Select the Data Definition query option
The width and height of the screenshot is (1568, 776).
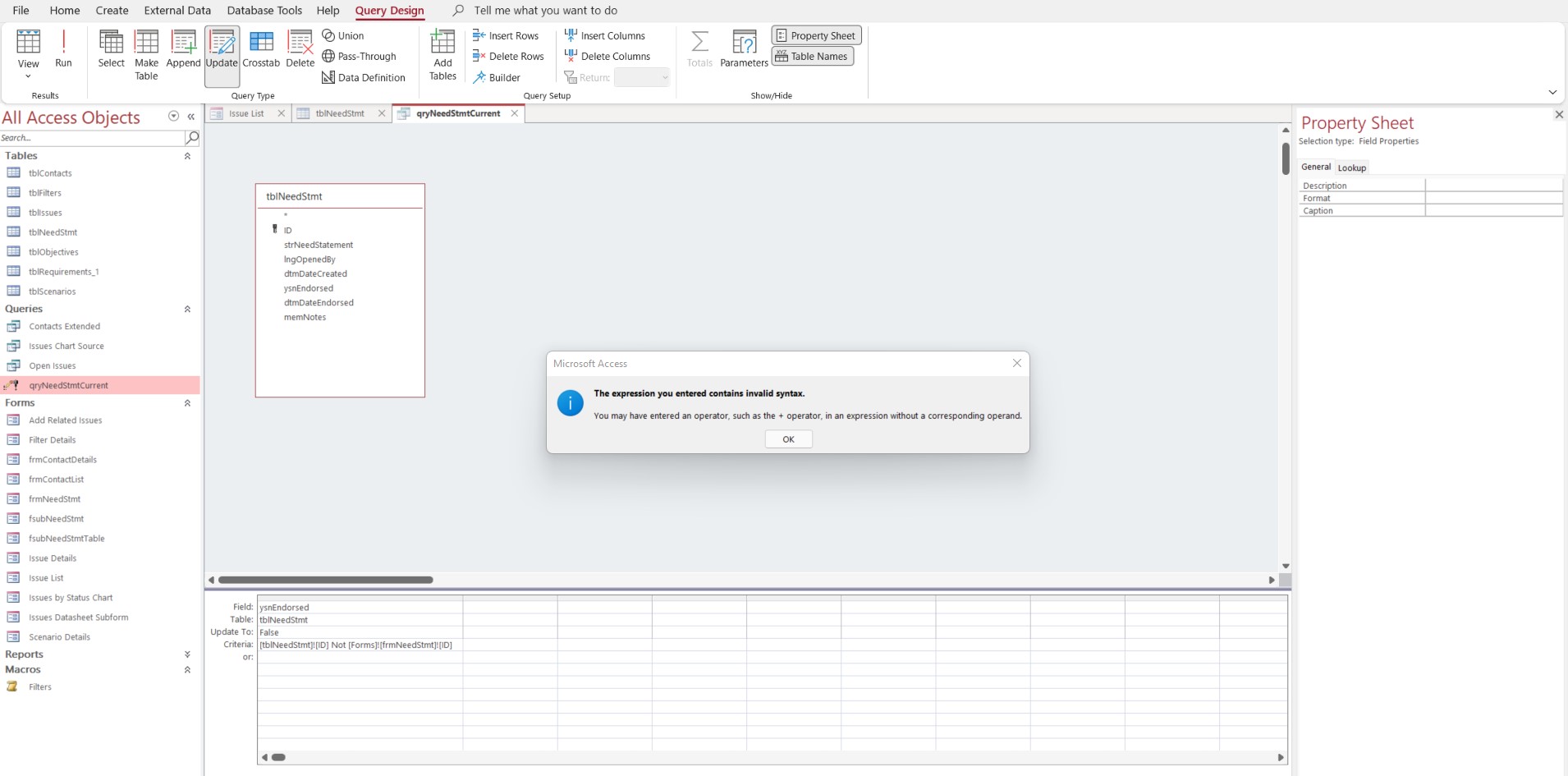(364, 77)
